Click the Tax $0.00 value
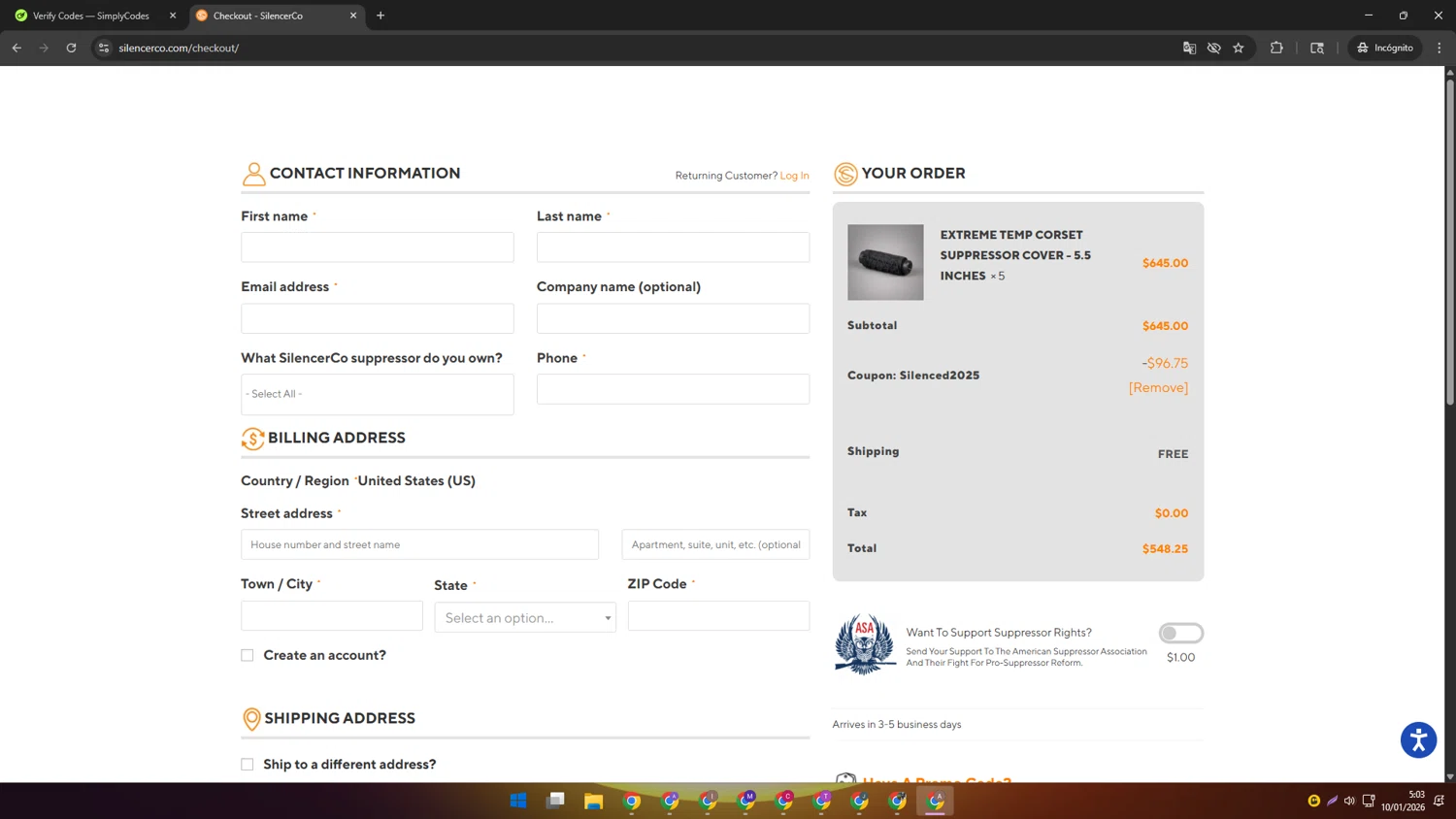The image size is (1456, 819). tap(1172, 513)
